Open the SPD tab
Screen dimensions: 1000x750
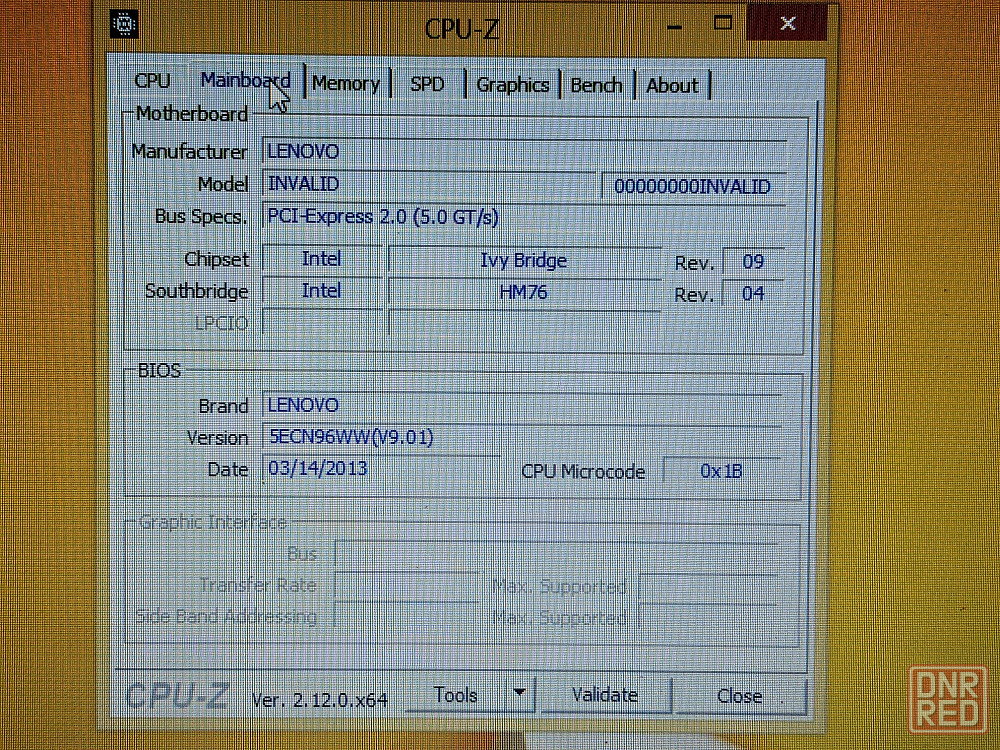tap(427, 84)
